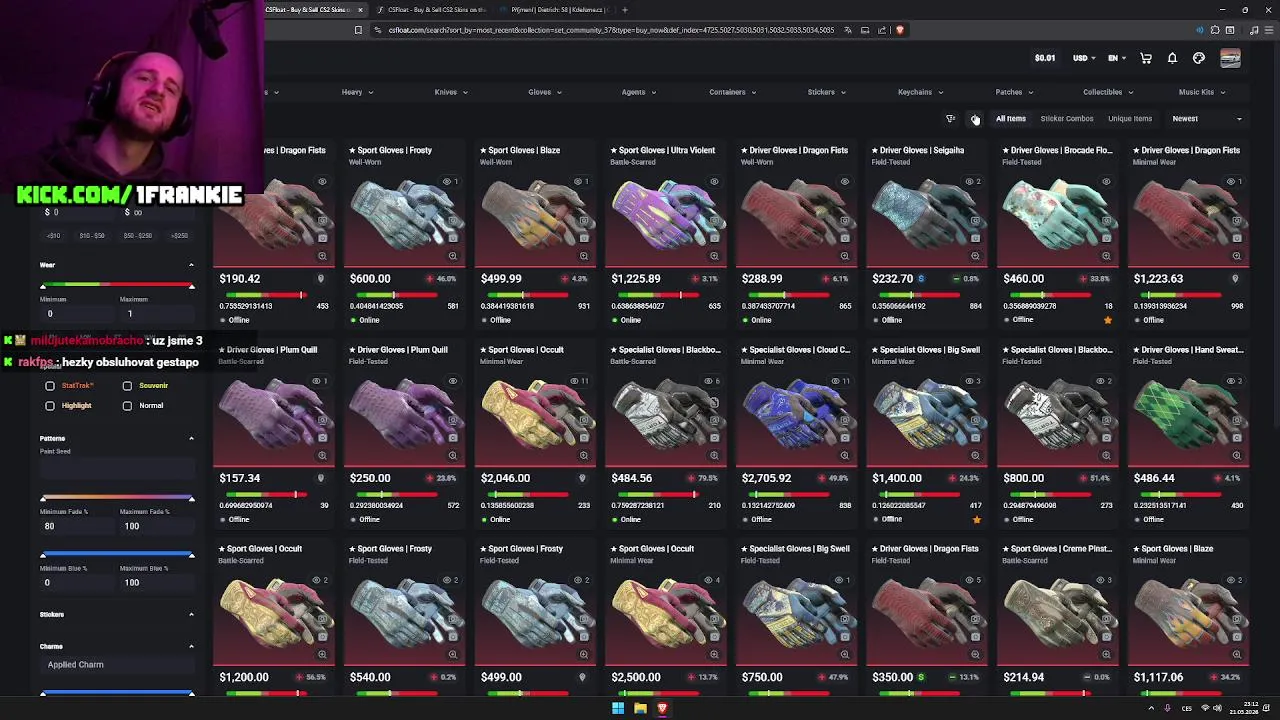1280x720 pixels.
Task: Click the inspect icon on Driver Gloves Seigaiha card
Action: [975, 220]
